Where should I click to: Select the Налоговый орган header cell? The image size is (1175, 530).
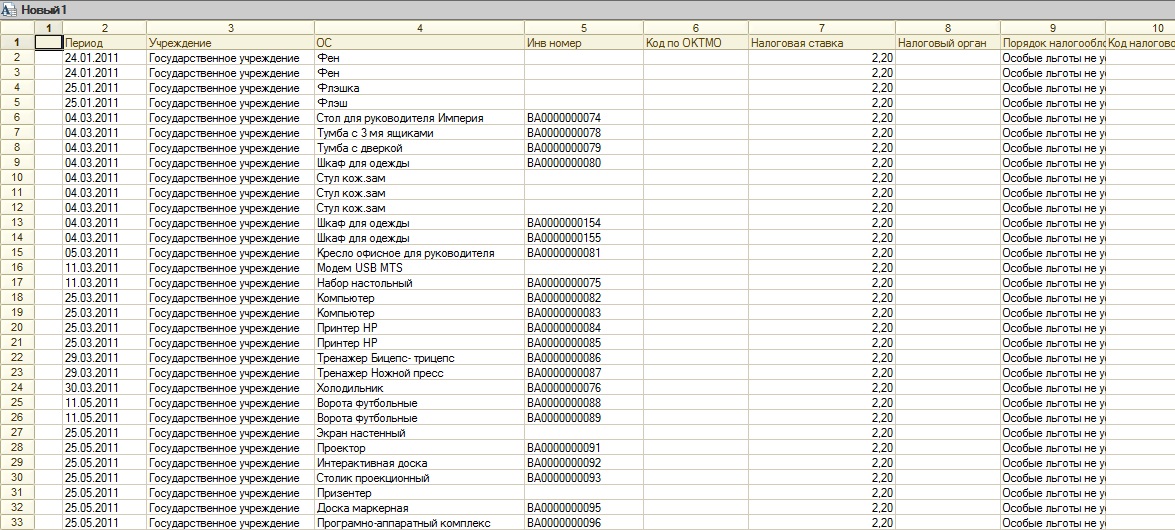pos(947,43)
